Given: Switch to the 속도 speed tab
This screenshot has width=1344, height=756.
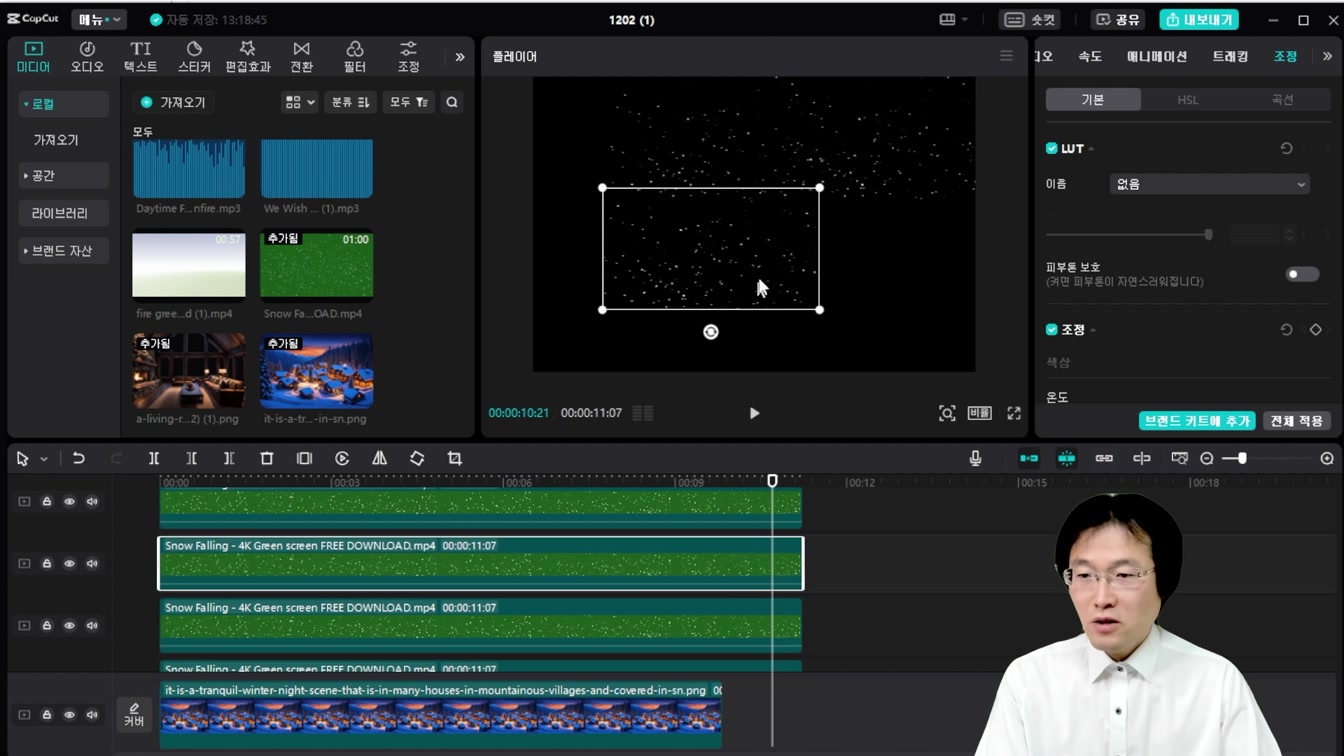Looking at the screenshot, I should [1090, 56].
